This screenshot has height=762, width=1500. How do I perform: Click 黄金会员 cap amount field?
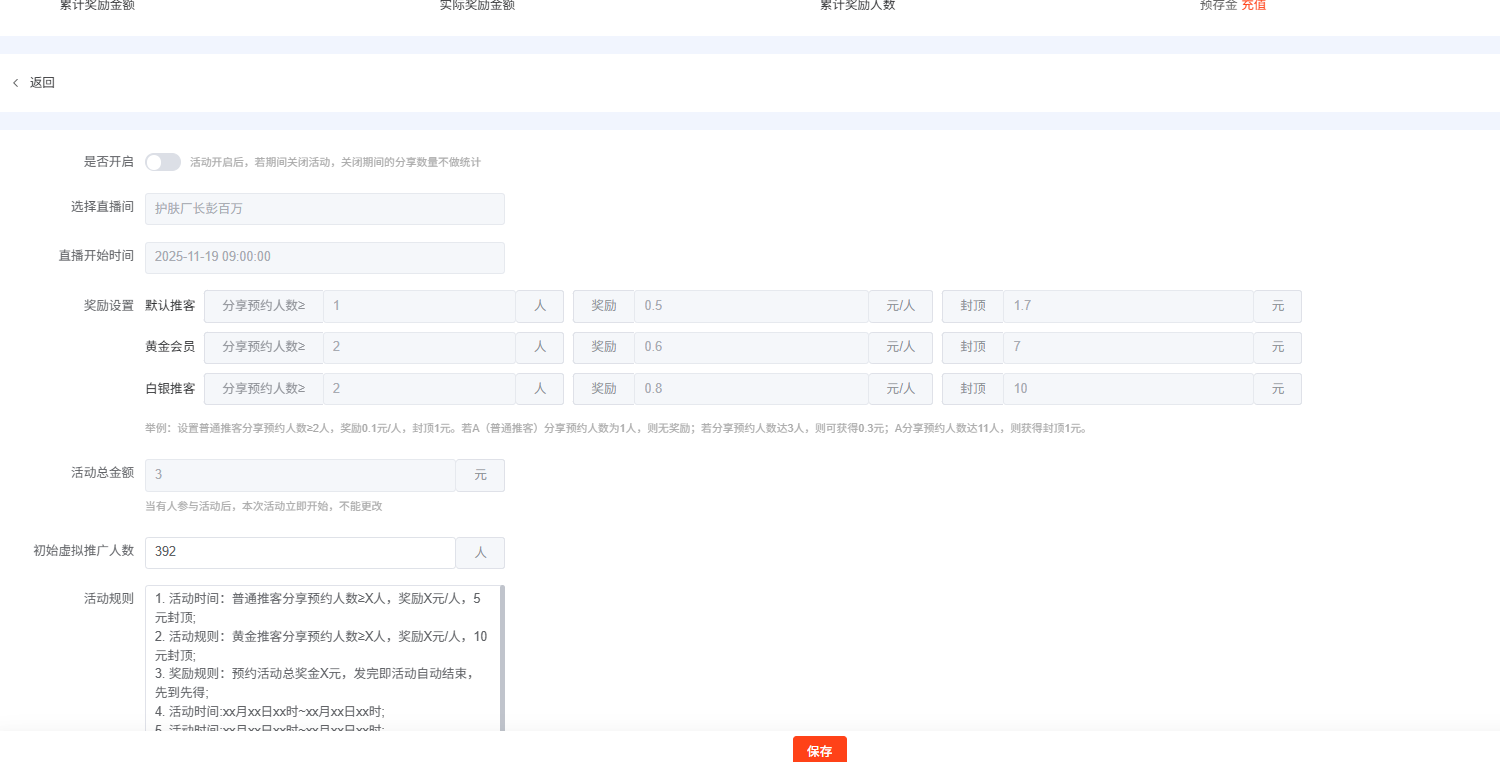[x=1127, y=347]
